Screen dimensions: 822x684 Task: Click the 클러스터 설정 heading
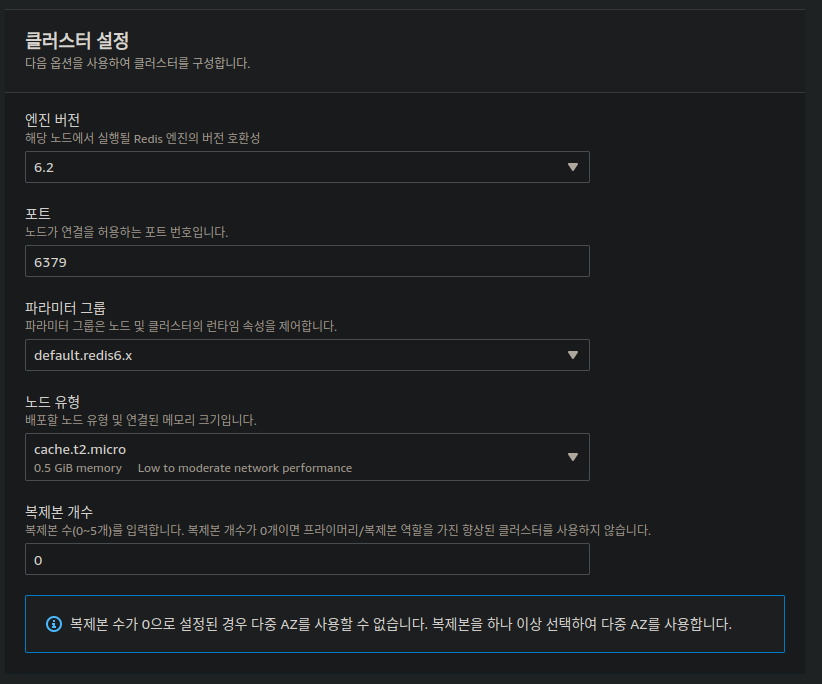77,40
